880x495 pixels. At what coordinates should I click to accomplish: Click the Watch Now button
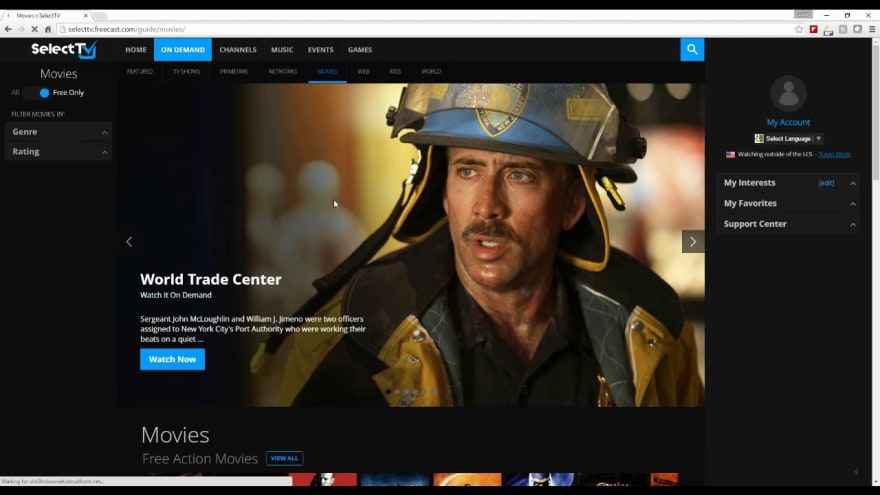pos(172,359)
